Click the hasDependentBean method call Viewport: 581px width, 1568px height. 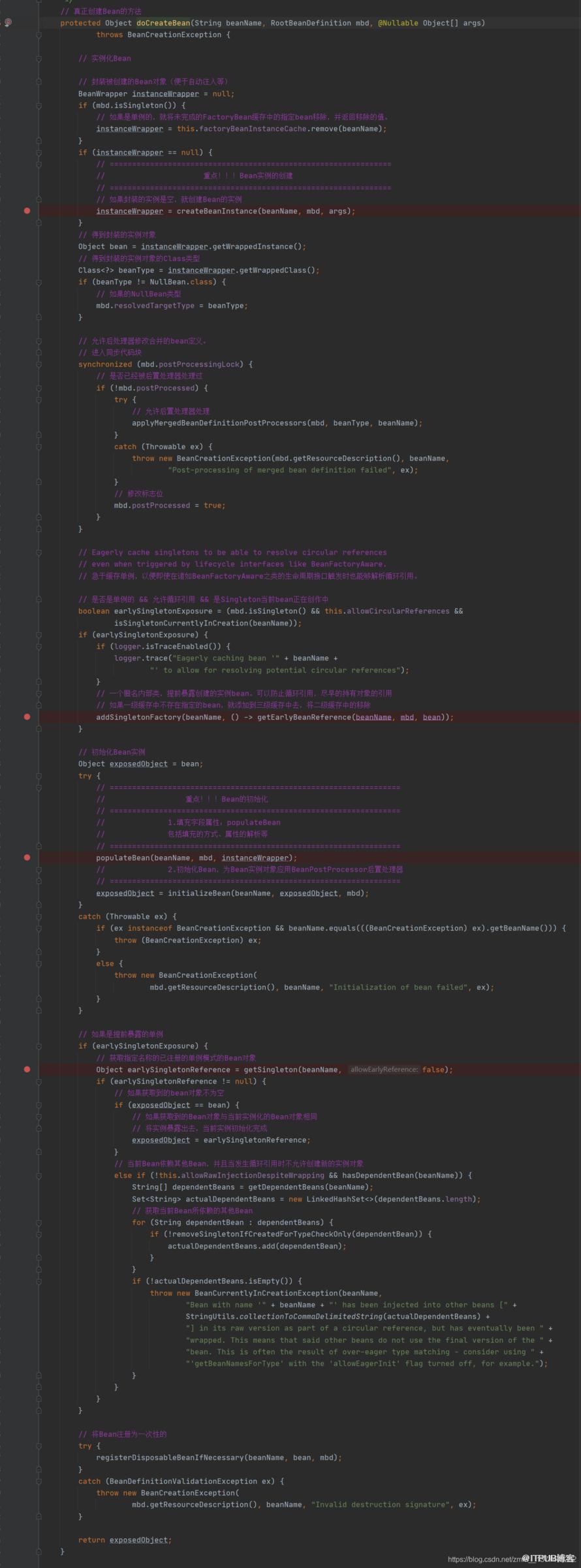coord(377,1176)
